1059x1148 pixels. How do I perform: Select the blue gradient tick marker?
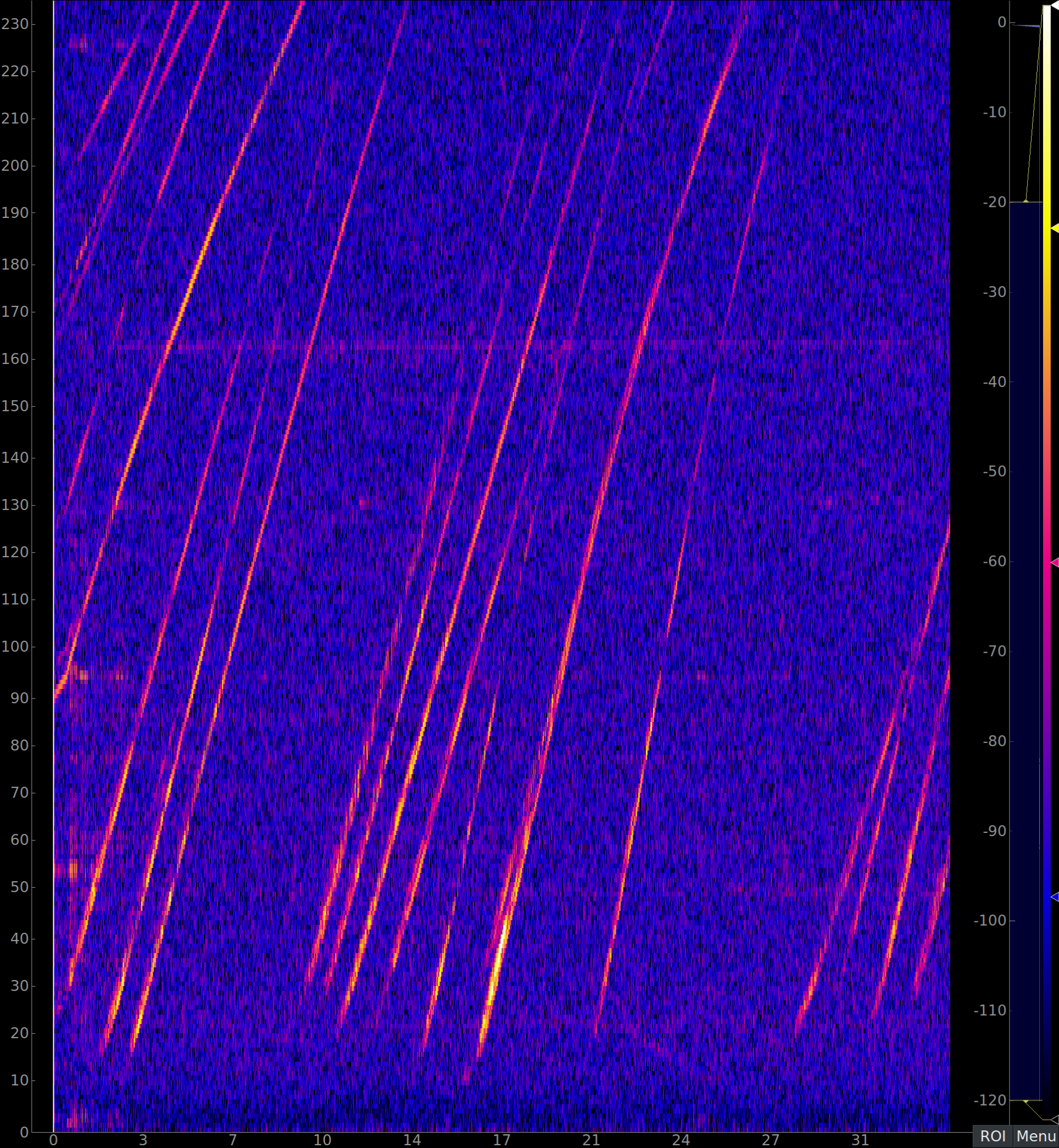click(1055, 898)
